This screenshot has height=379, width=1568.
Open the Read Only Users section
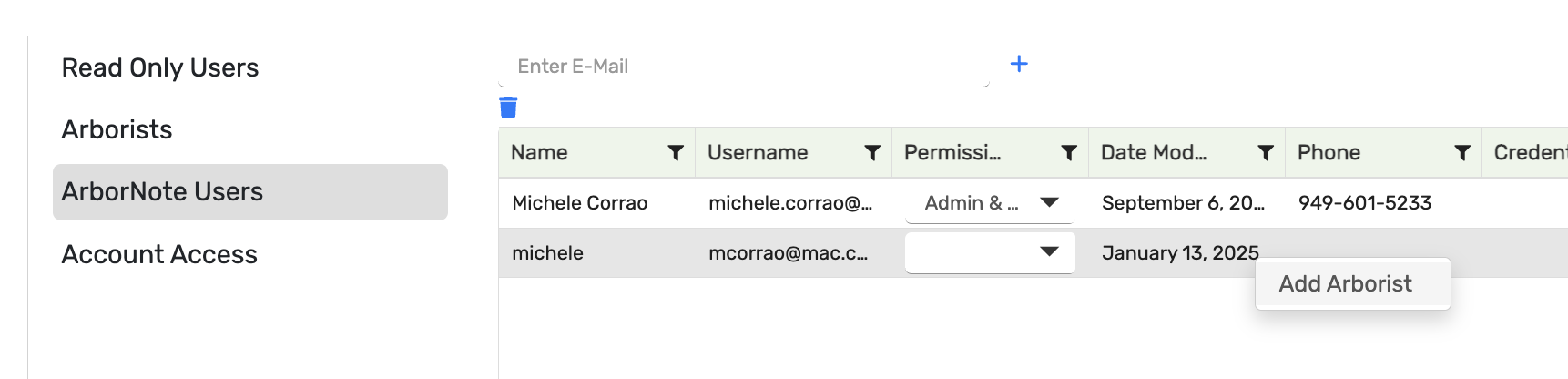160,67
